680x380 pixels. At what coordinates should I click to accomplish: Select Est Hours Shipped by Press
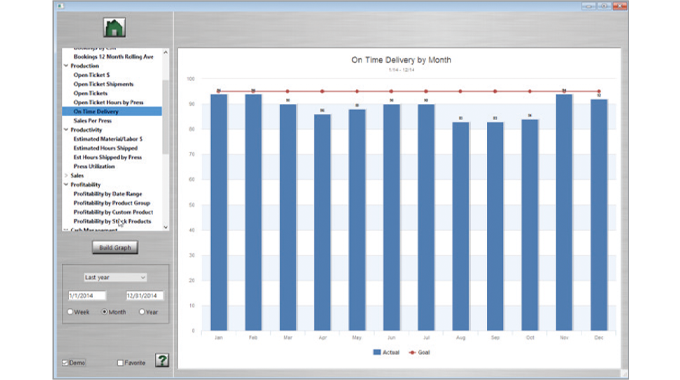108,157
